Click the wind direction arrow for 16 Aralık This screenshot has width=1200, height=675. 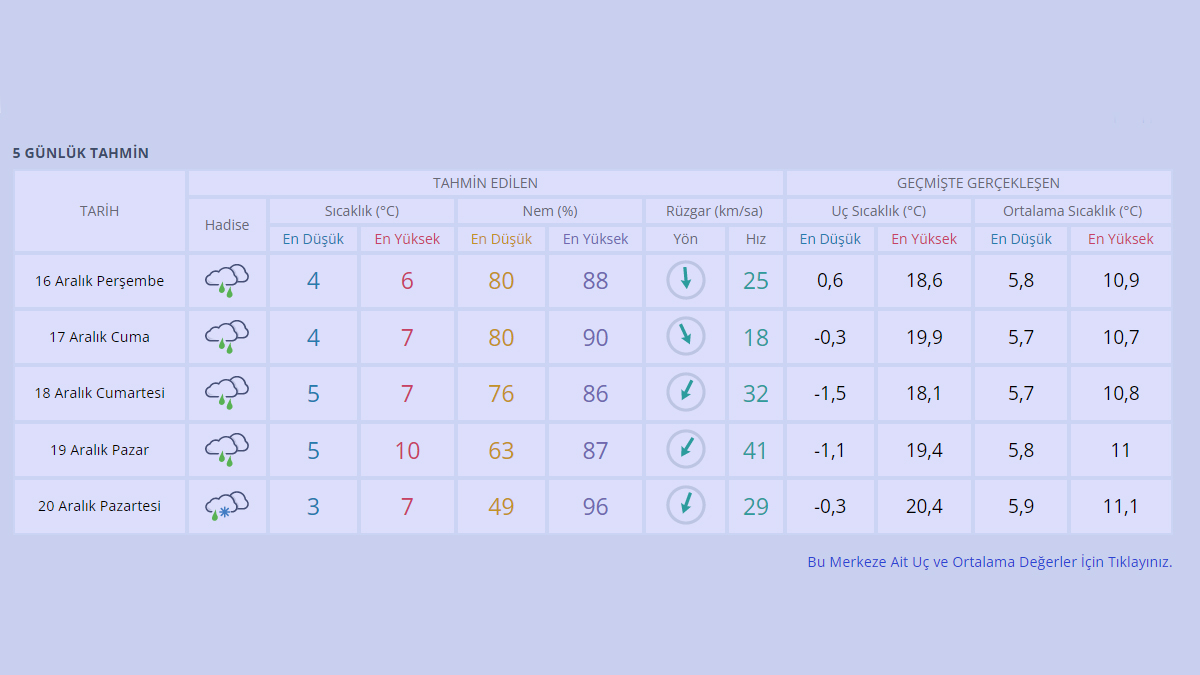686,281
